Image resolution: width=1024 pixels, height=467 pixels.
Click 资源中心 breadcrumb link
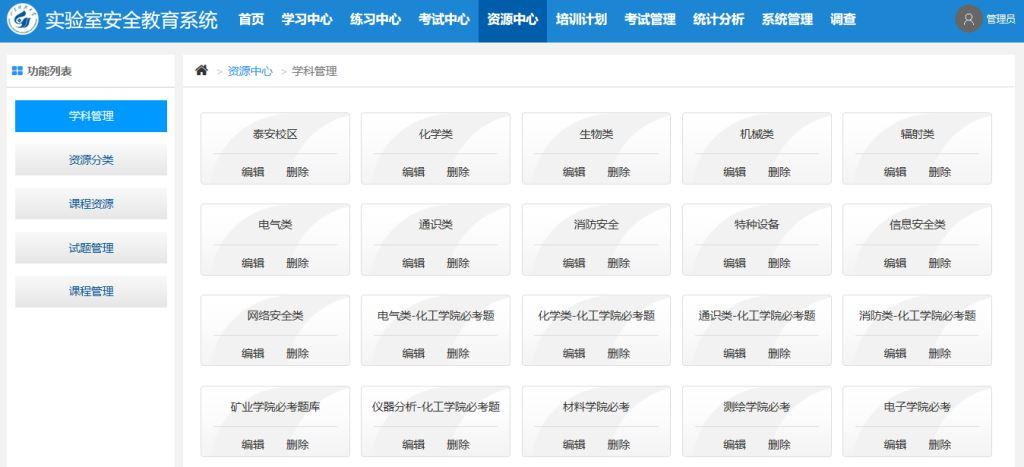coord(250,71)
